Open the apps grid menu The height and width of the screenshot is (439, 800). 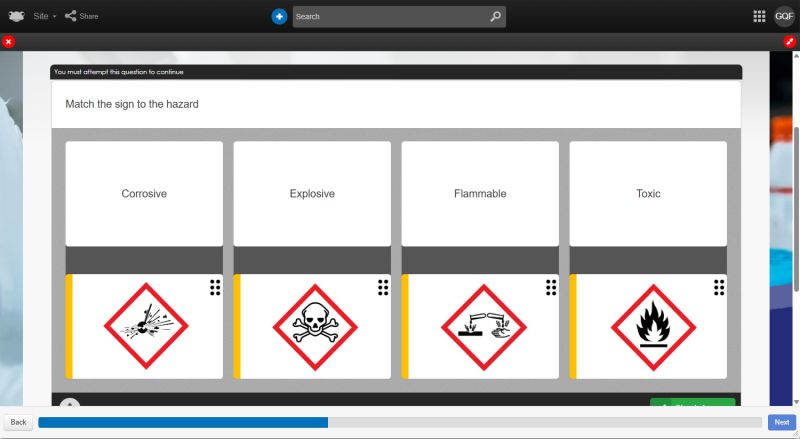[759, 17]
